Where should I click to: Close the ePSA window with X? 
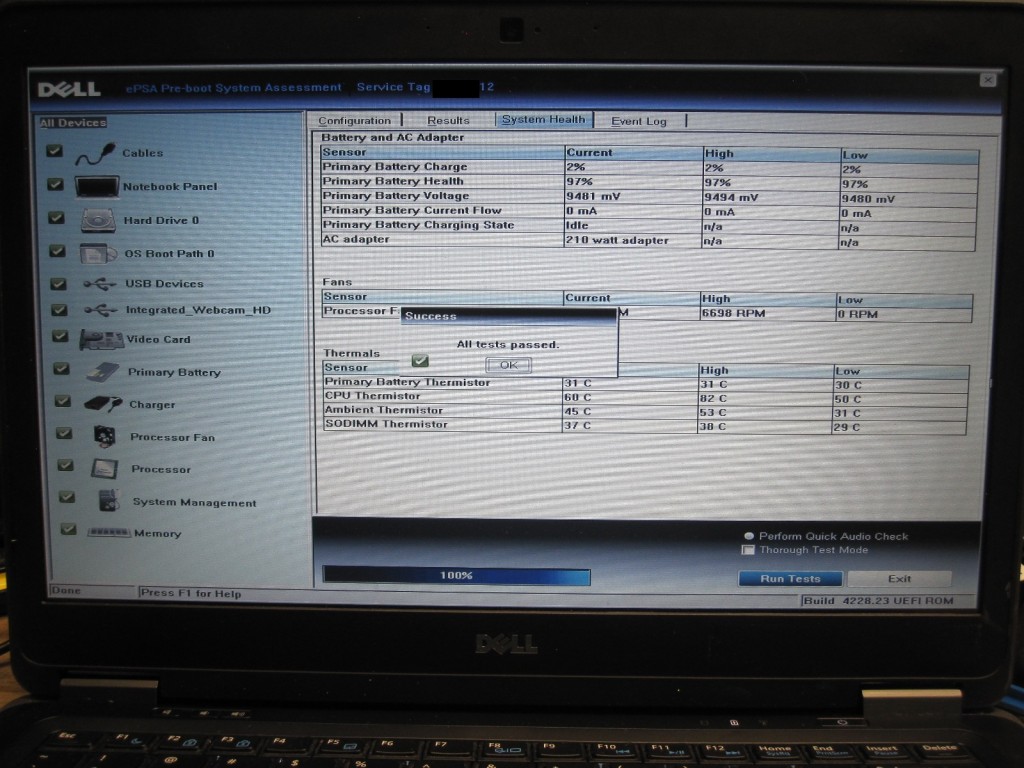tap(987, 80)
